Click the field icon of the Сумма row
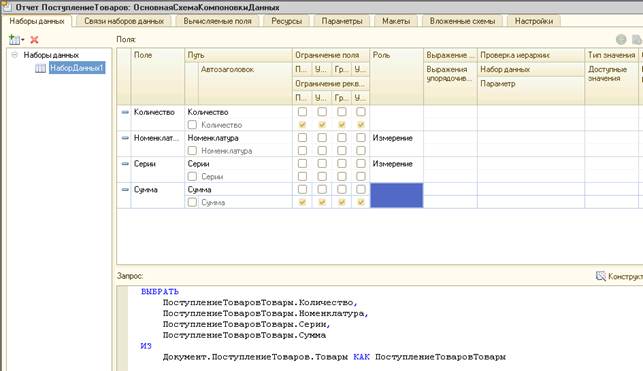Image resolution: width=643 pixels, height=371 pixels. pyautogui.click(x=125, y=189)
